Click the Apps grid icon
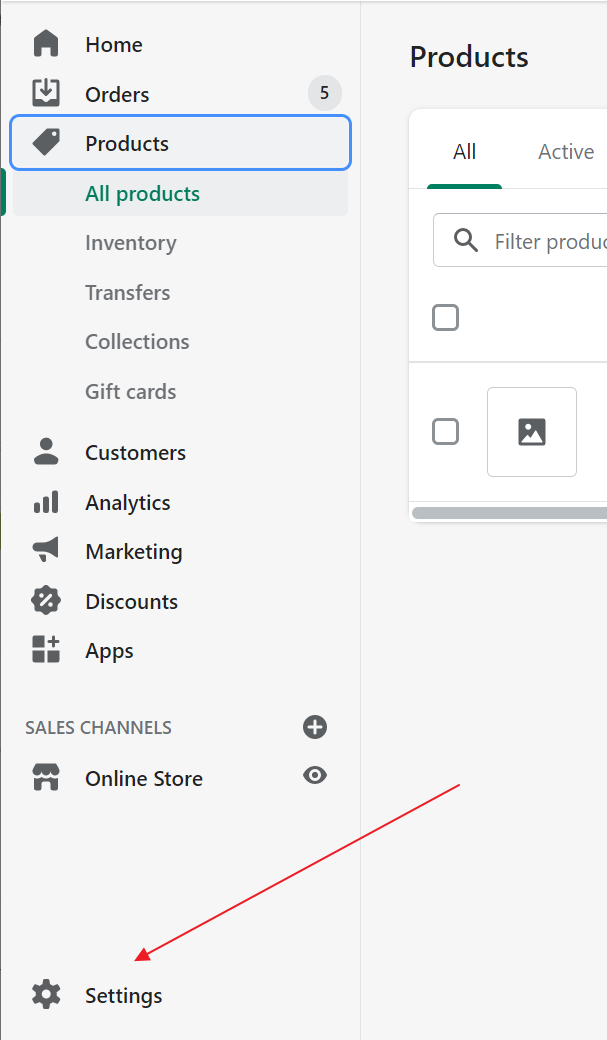The image size is (607, 1040). click(x=46, y=649)
